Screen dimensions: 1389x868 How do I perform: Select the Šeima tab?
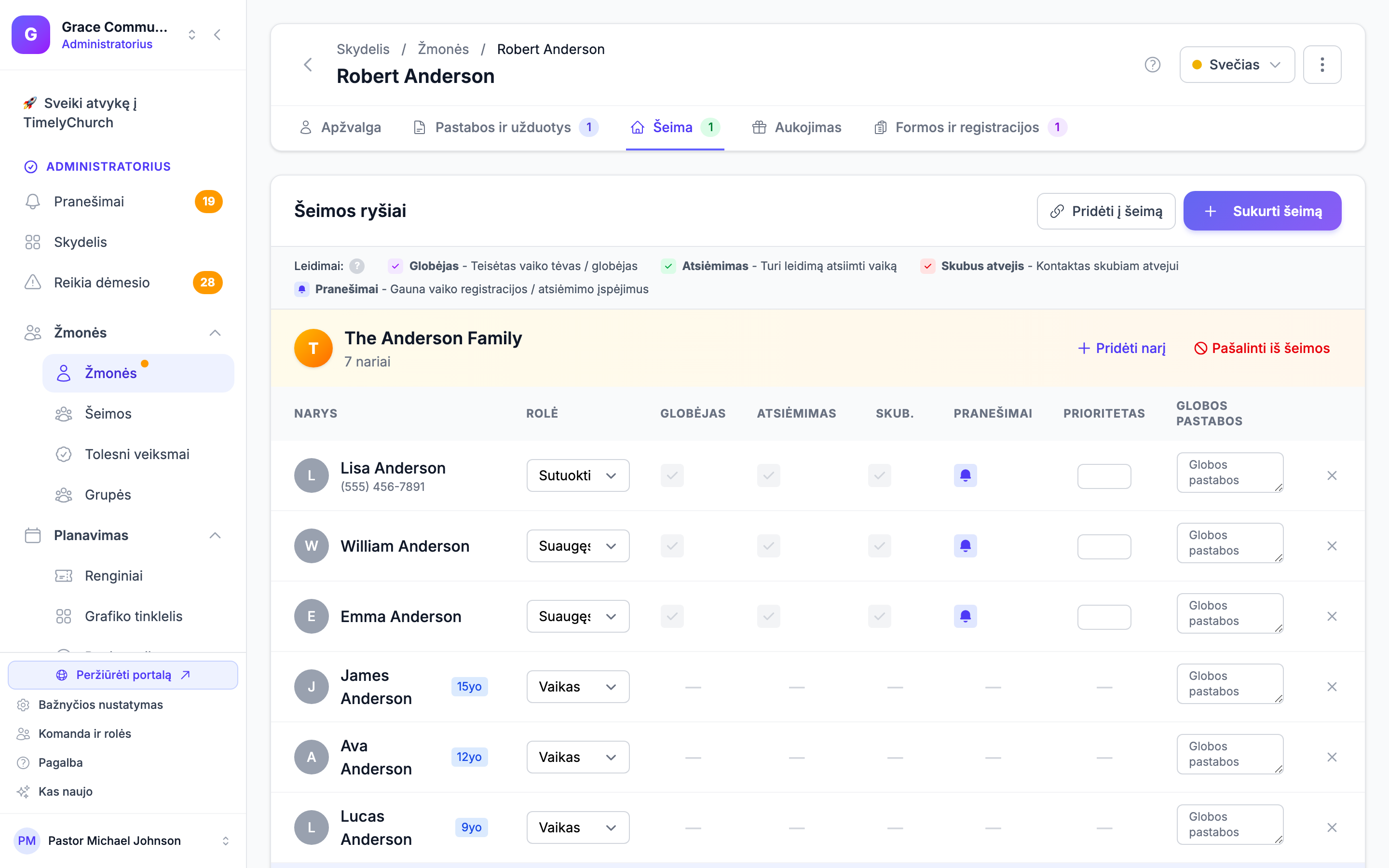click(675, 127)
